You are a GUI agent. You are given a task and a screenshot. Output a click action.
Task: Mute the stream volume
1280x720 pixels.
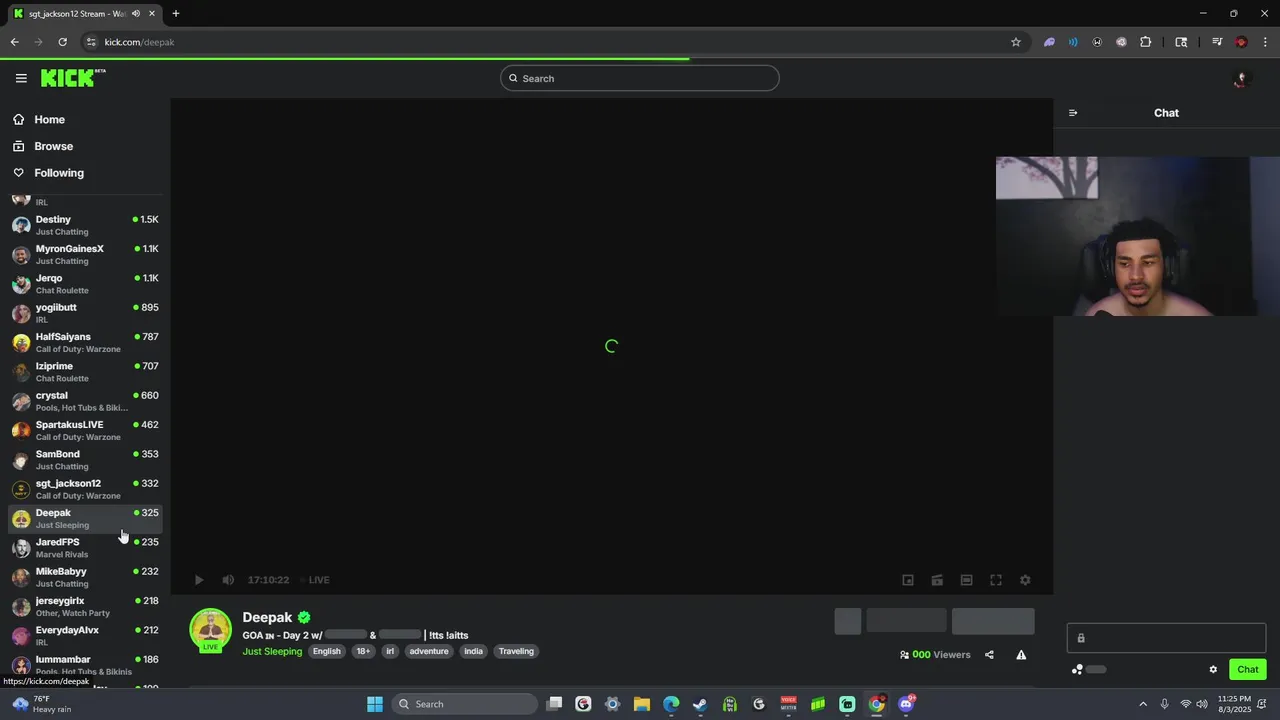click(x=228, y=580)
